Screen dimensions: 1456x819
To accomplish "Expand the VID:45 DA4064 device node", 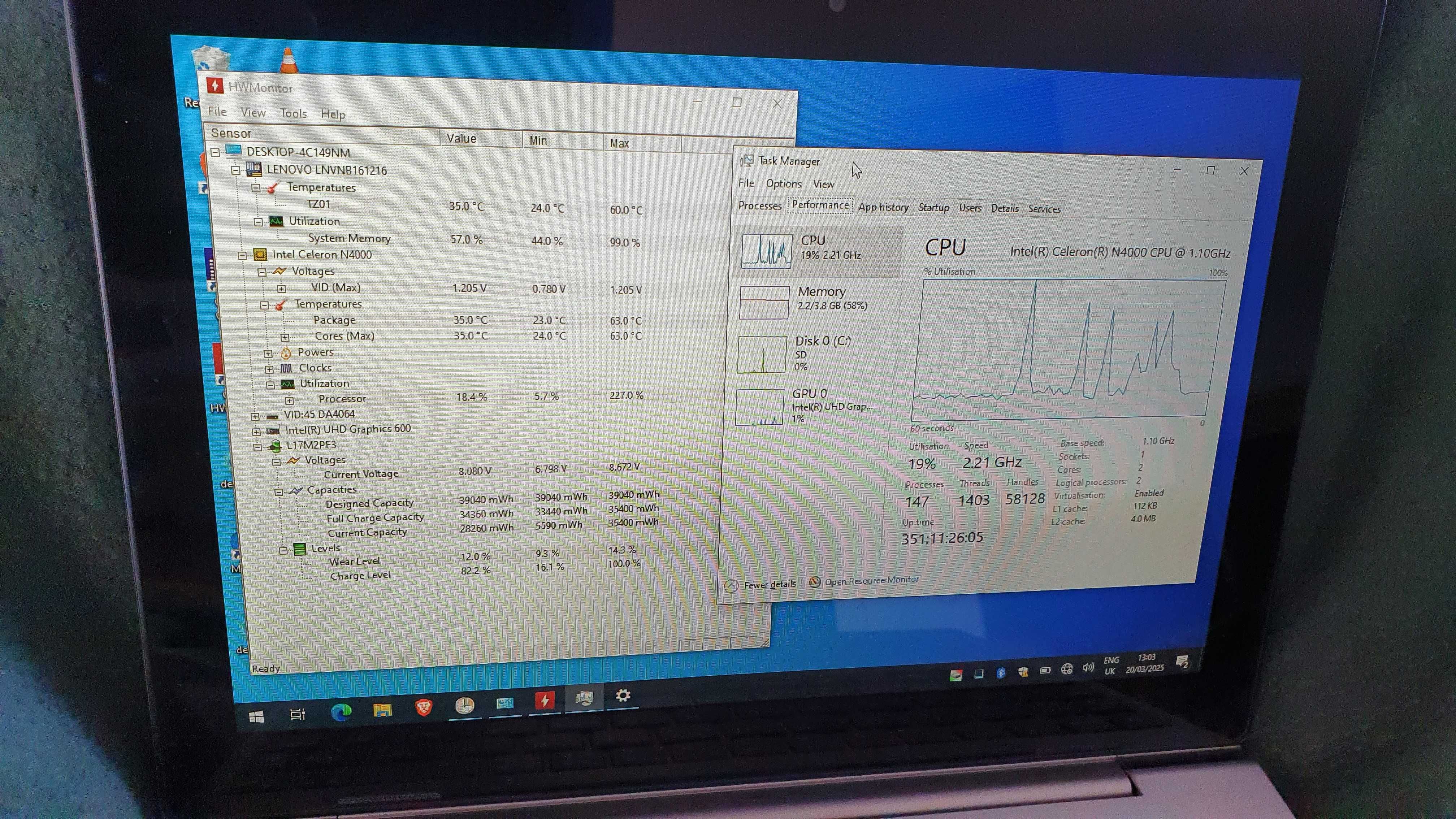I will 255,417.
